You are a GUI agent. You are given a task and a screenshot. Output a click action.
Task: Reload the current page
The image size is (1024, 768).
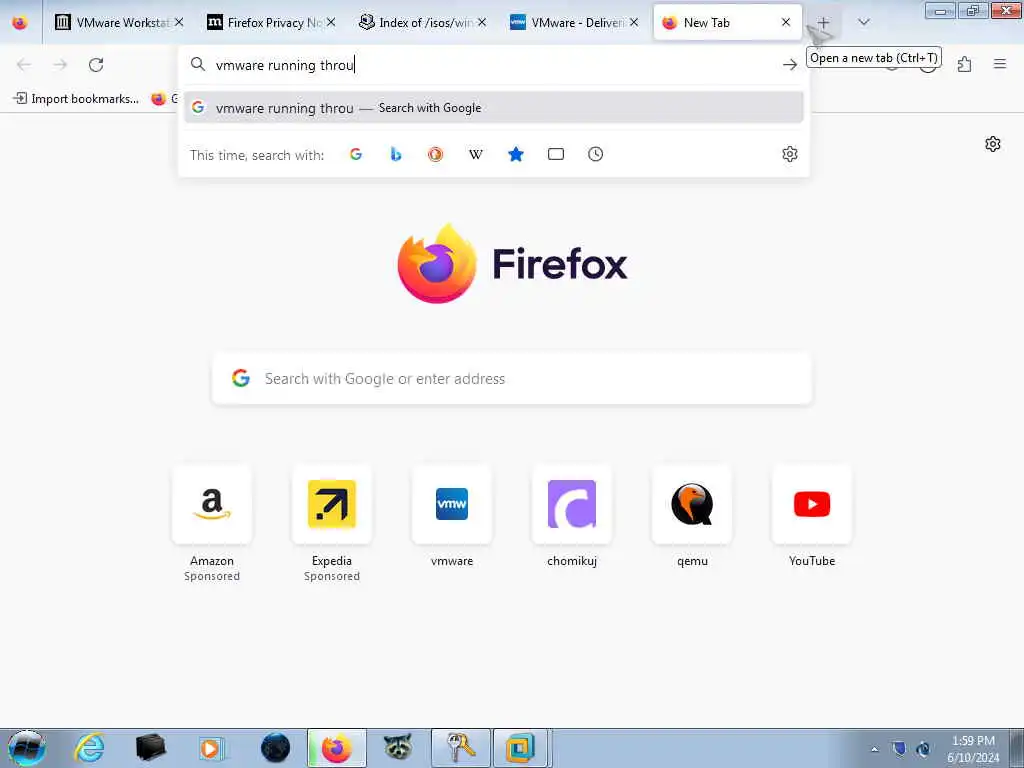click(96, 65)
